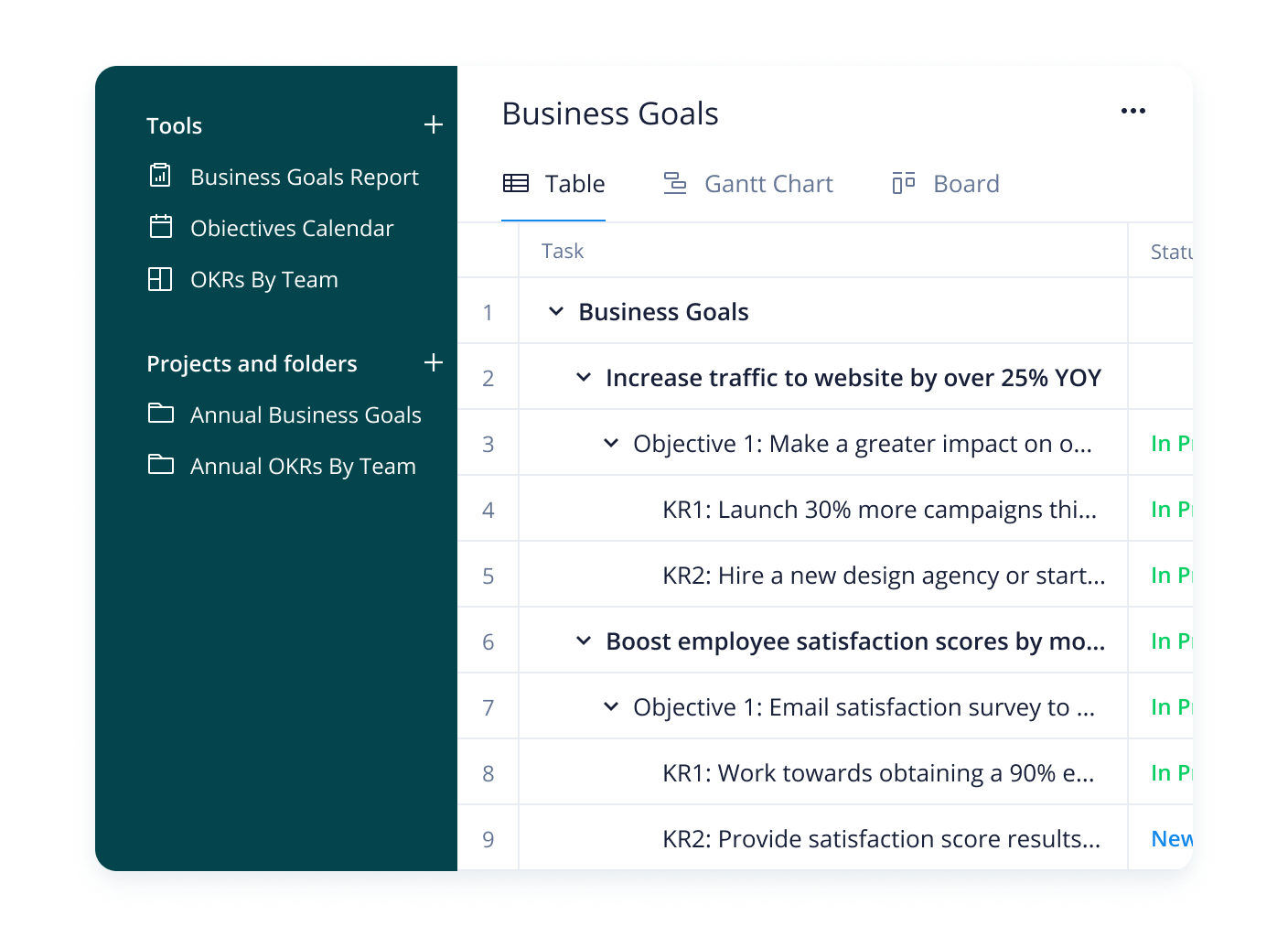Image resolution: width=1288 pixels, height=937 pixels.
Task: Open KR2: Hire a new design agency task
Action: point(883,576)
